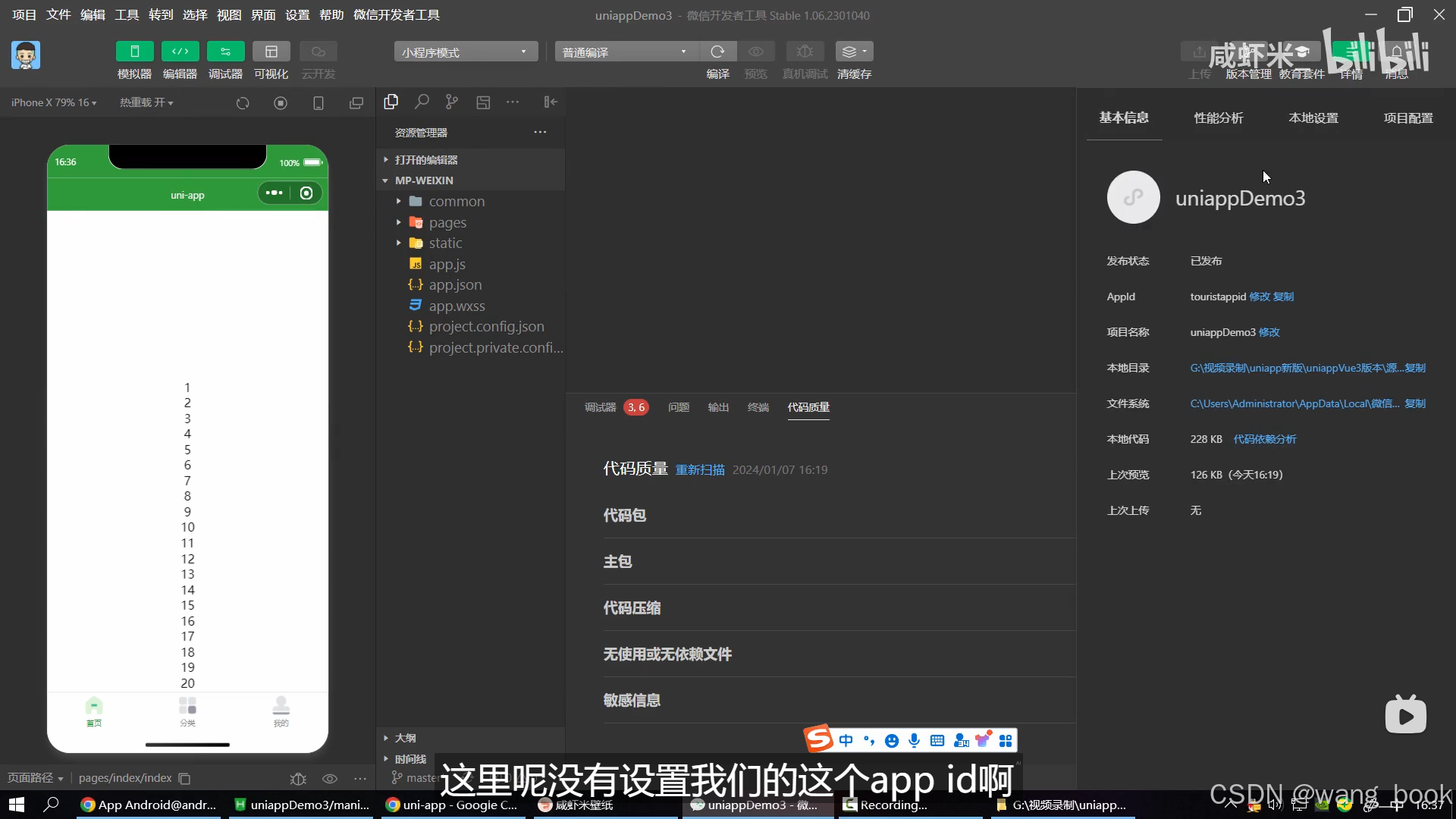Image resolution: width=1456 pixels, height=819 pixels.
Task: Select the search icon in editor sidebar
Action: [x=422, y=102]
